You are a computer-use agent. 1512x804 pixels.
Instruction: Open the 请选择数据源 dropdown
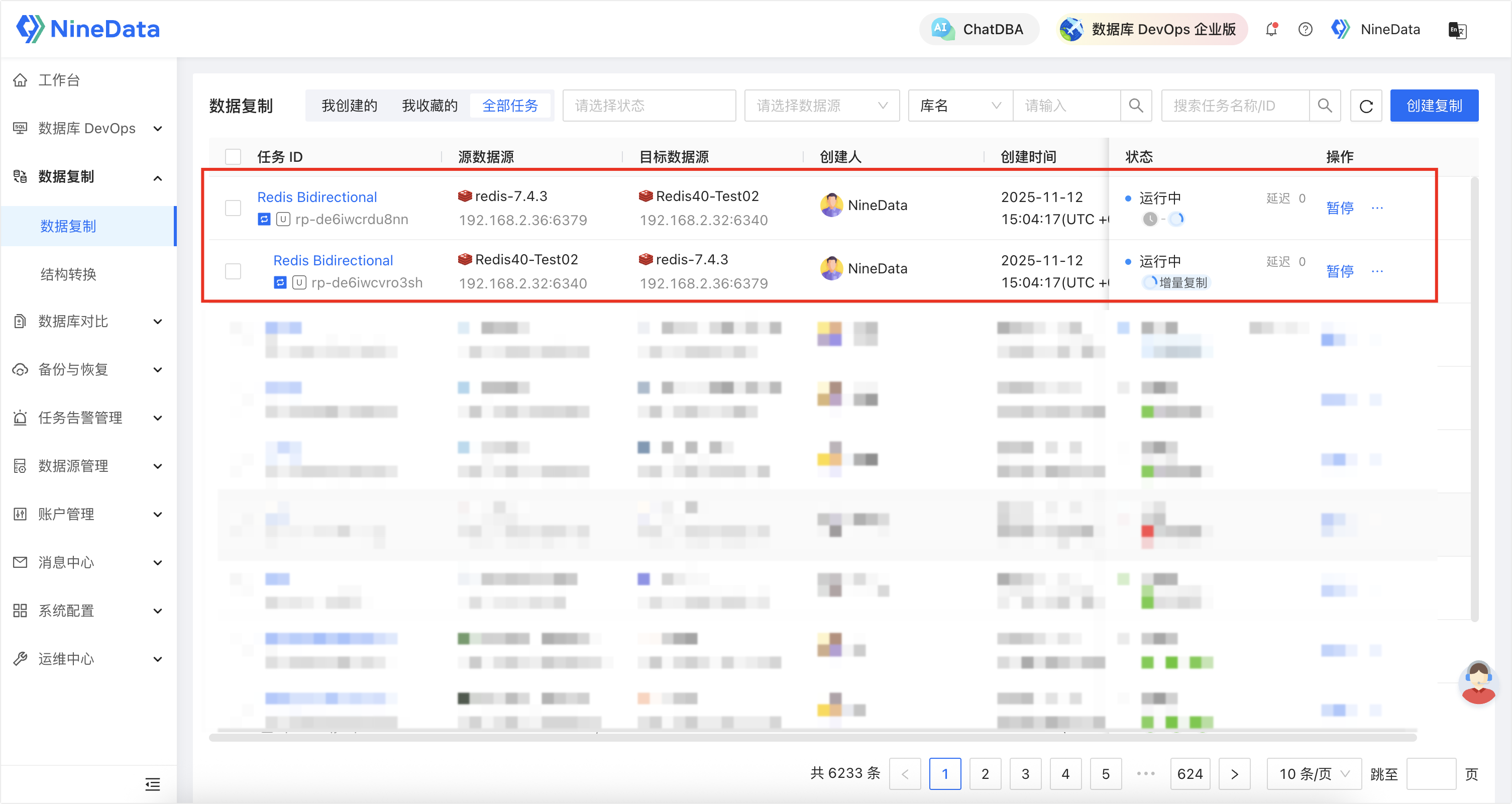pyautogui.click(x=821, y=106)
